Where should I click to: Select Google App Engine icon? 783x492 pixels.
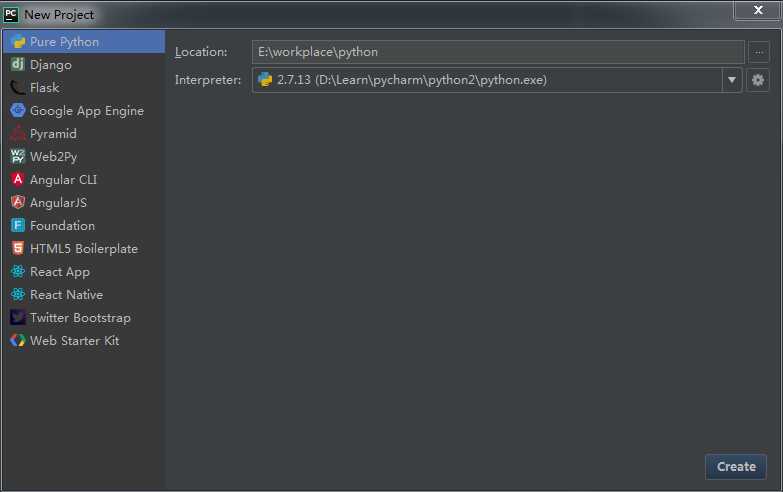pyautogui.click(x=18, y=110)
